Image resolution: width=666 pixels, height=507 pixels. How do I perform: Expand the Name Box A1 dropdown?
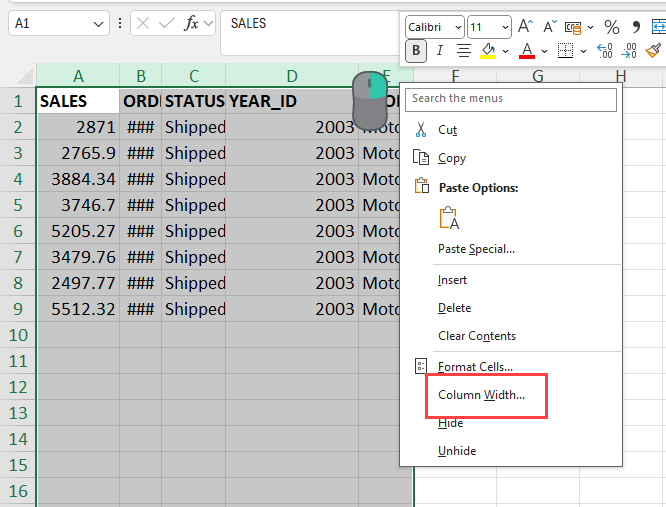point(99,23)
